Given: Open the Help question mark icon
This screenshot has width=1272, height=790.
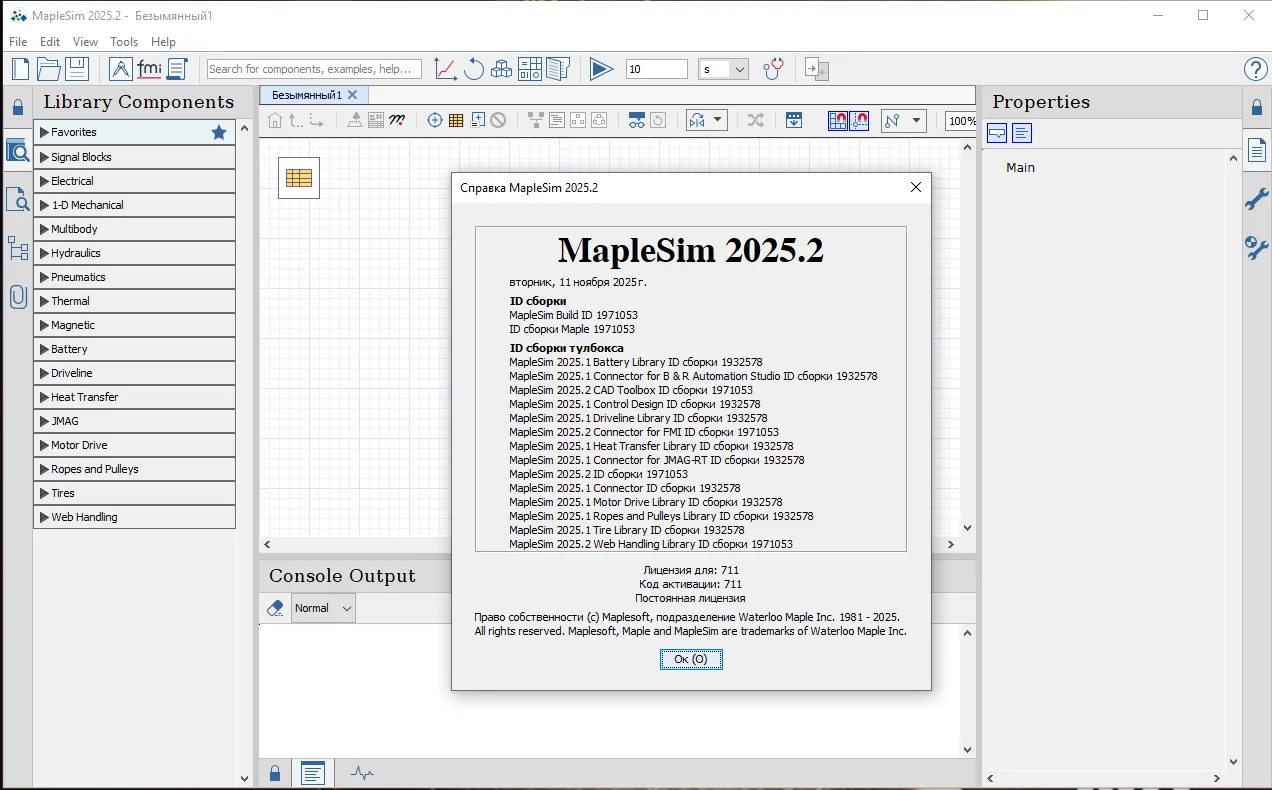Looking at the screenshot, I should 1255,69.
